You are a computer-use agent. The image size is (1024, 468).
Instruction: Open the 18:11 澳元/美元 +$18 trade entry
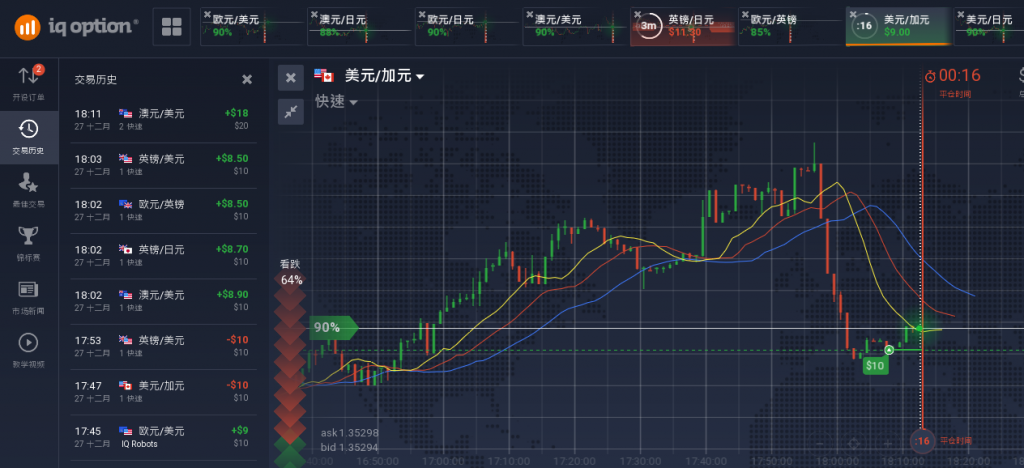tap(161, 119)
